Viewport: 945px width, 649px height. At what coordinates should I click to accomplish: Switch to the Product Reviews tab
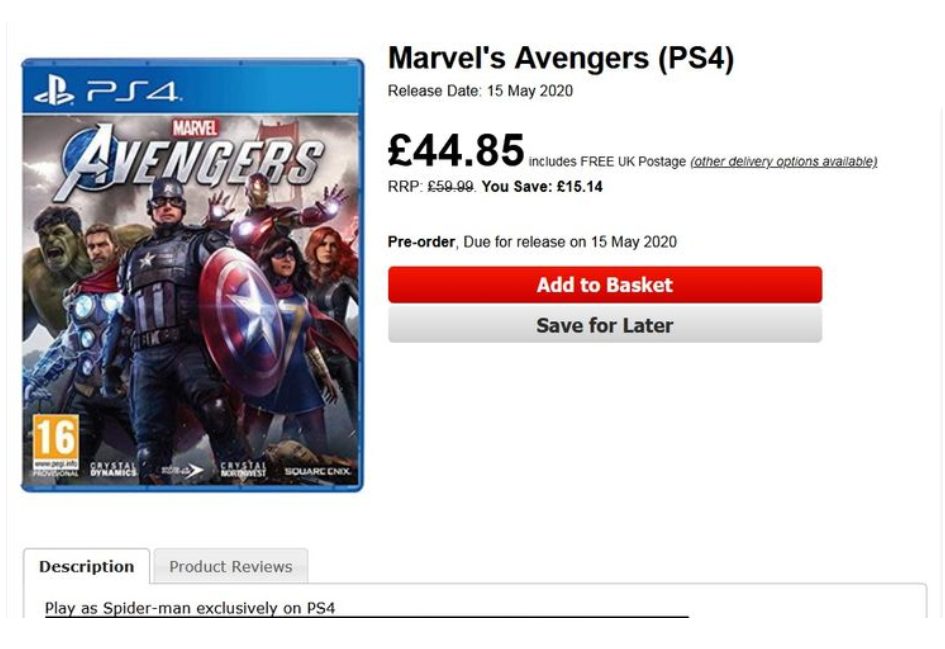(x=230, y=567)
